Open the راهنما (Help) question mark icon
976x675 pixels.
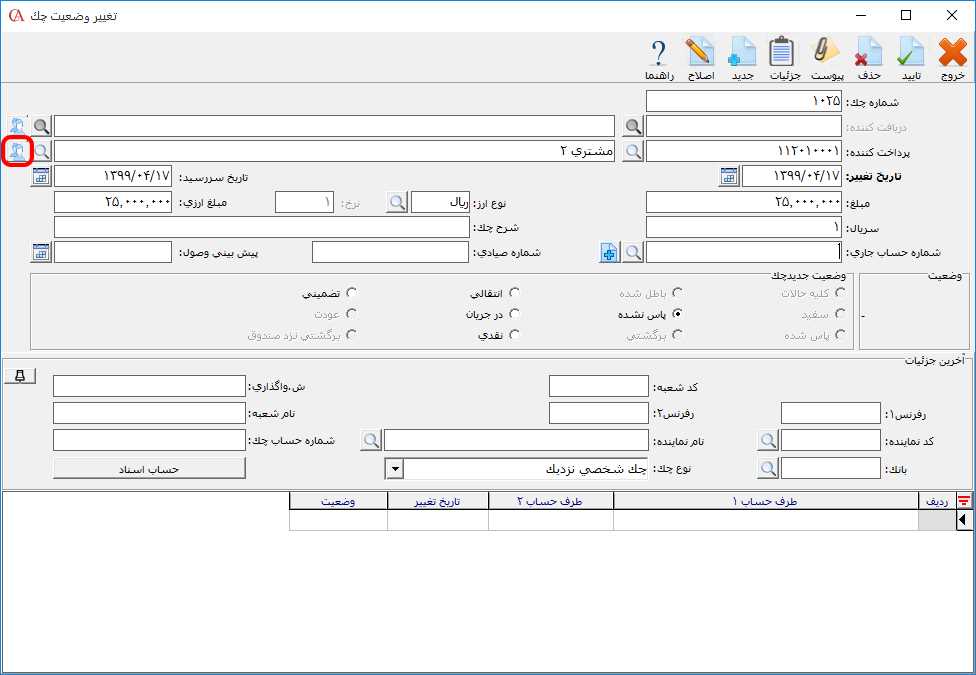[658, 53]
